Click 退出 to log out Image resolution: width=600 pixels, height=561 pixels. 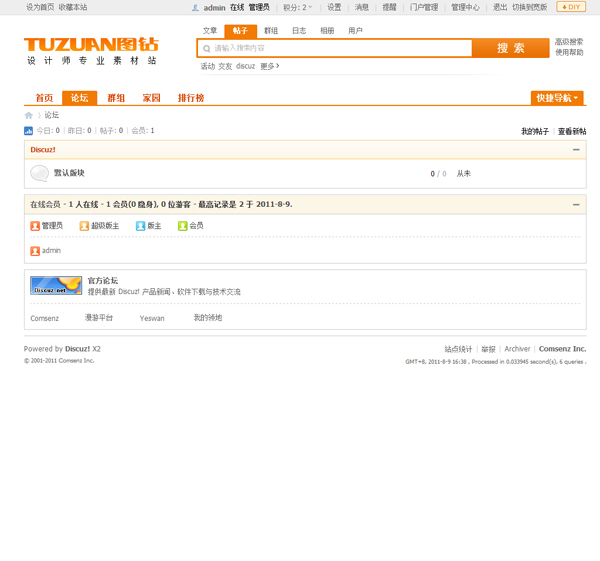500,7
